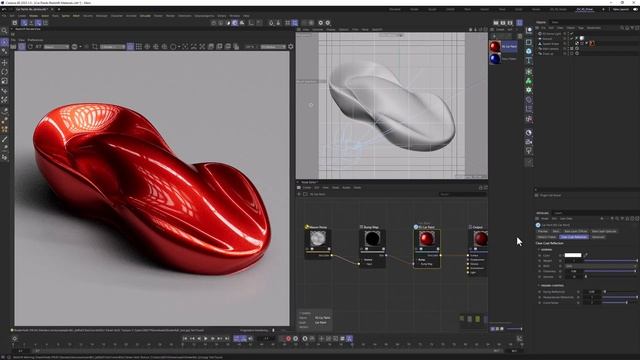Viewport: 640px width, 360px height.
Task: Open the BRDF dropdown under Weight
Action: coord(600,266)
